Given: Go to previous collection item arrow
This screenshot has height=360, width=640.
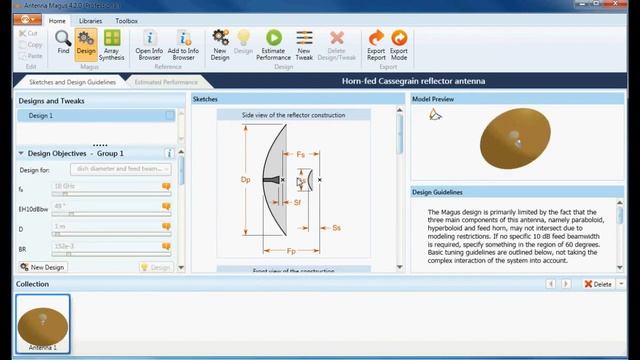Looking at the screenshot, I should point(550,284).
